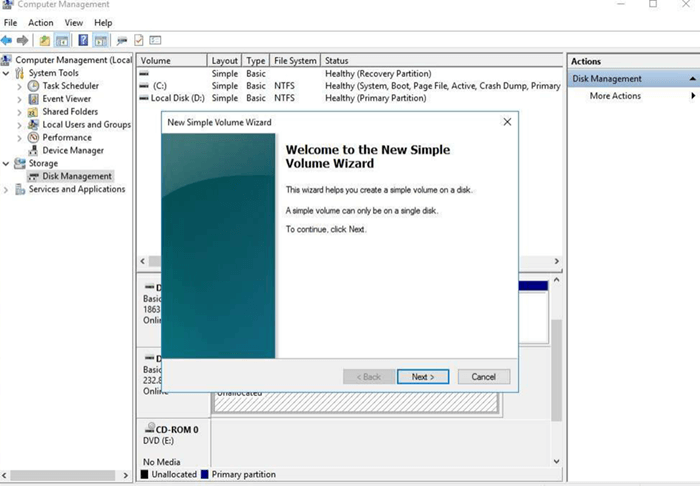
Task: Click the blue Help question mark icon
Action: [x=83, y=40]
